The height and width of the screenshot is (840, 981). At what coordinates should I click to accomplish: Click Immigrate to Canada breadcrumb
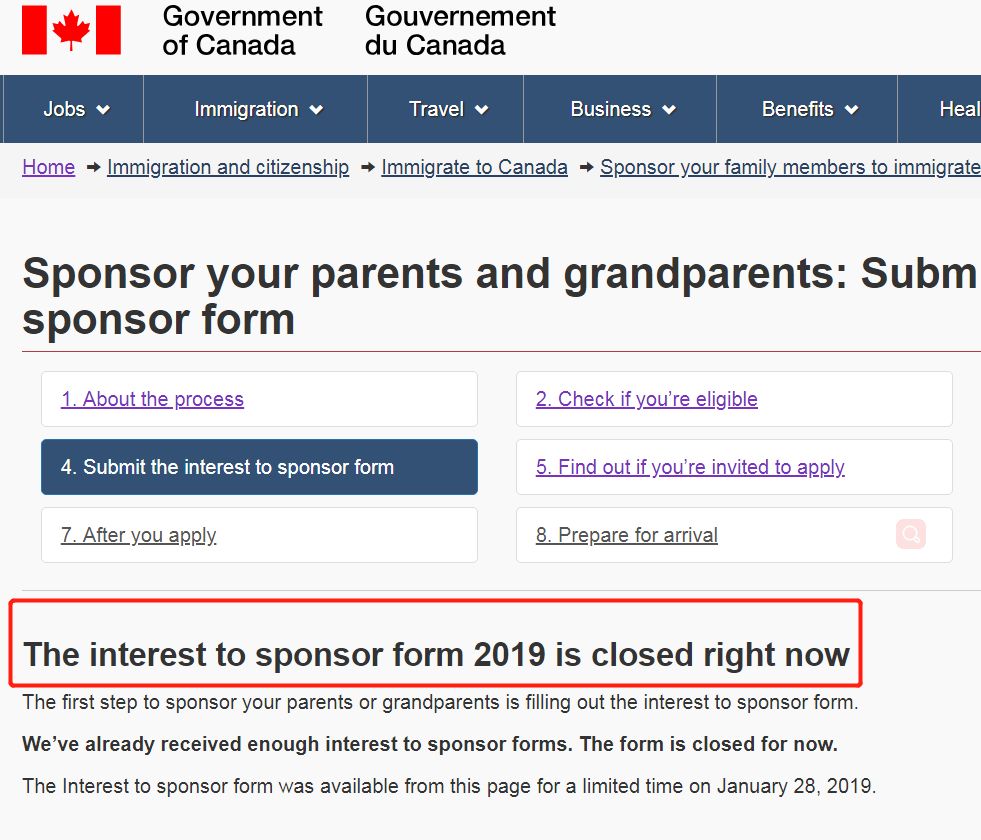[474, 167]
